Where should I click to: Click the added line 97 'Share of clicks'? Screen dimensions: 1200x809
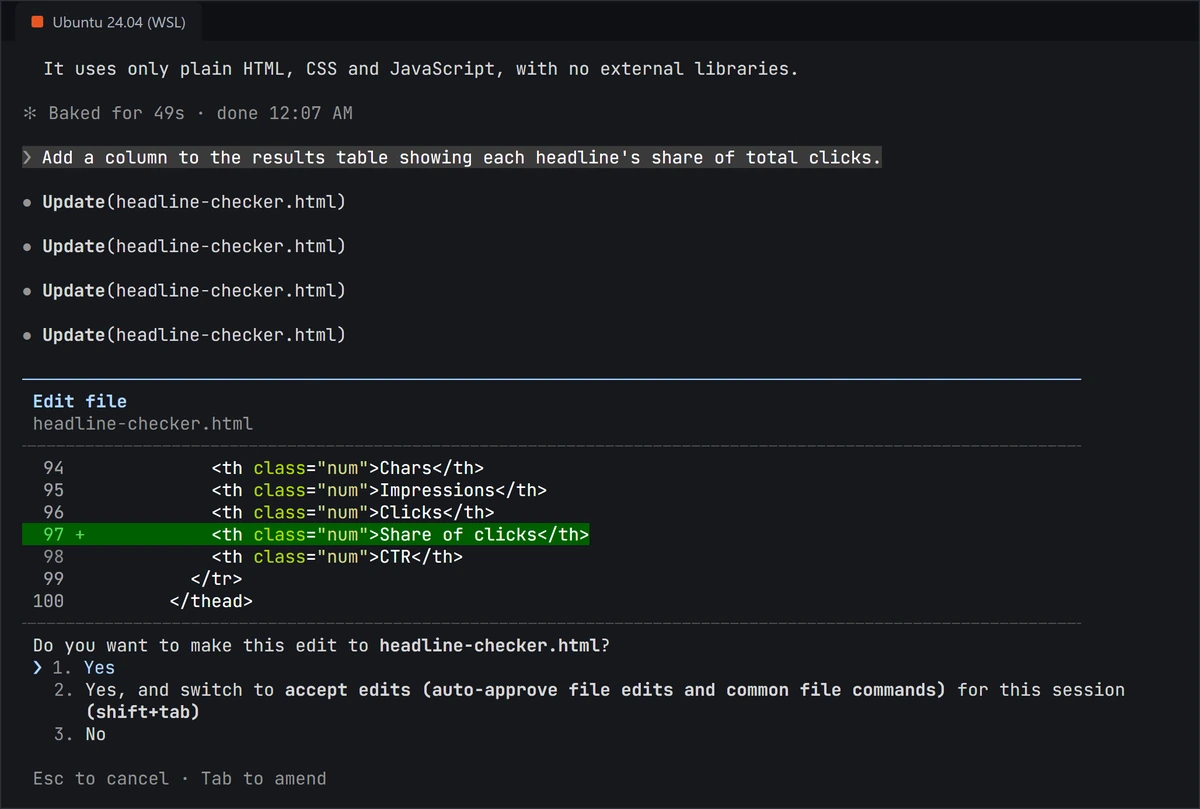click(306, 535)
